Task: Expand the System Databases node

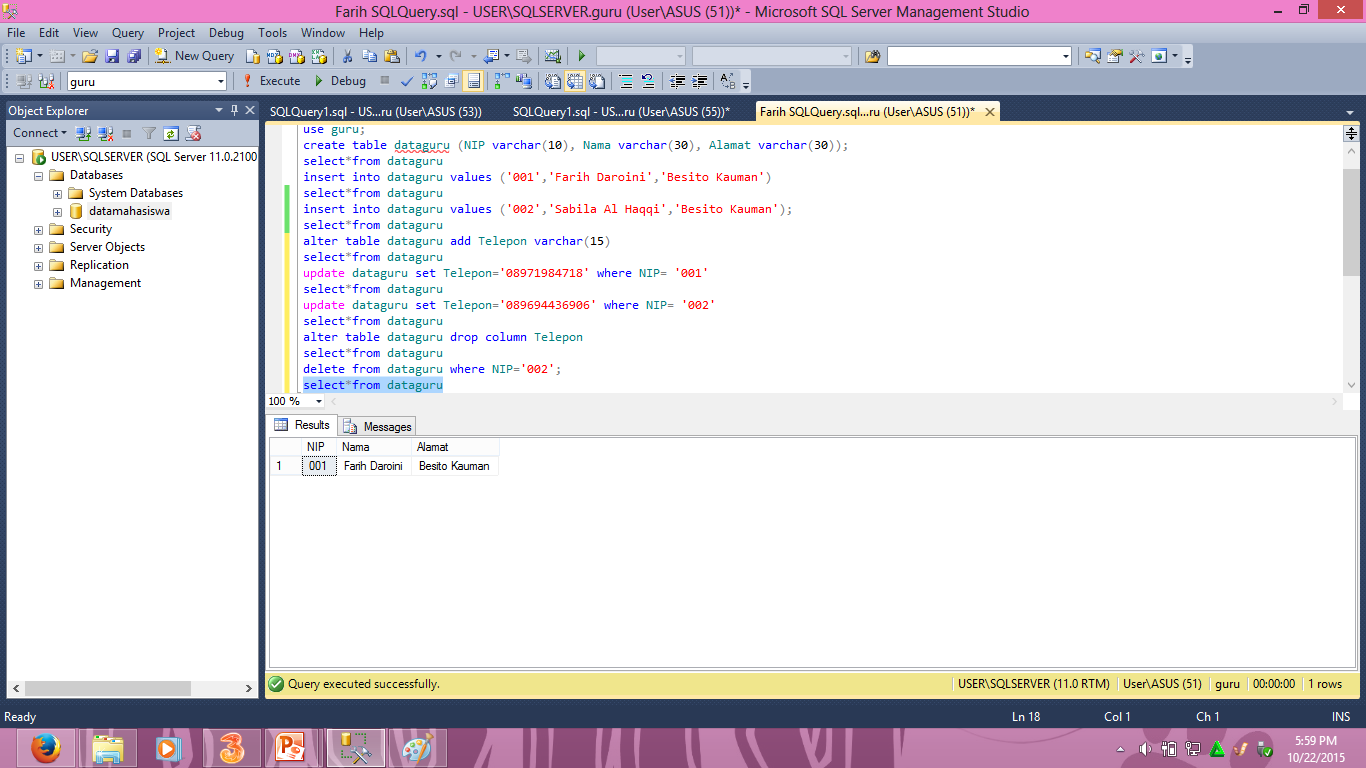Action: (58, 193)
